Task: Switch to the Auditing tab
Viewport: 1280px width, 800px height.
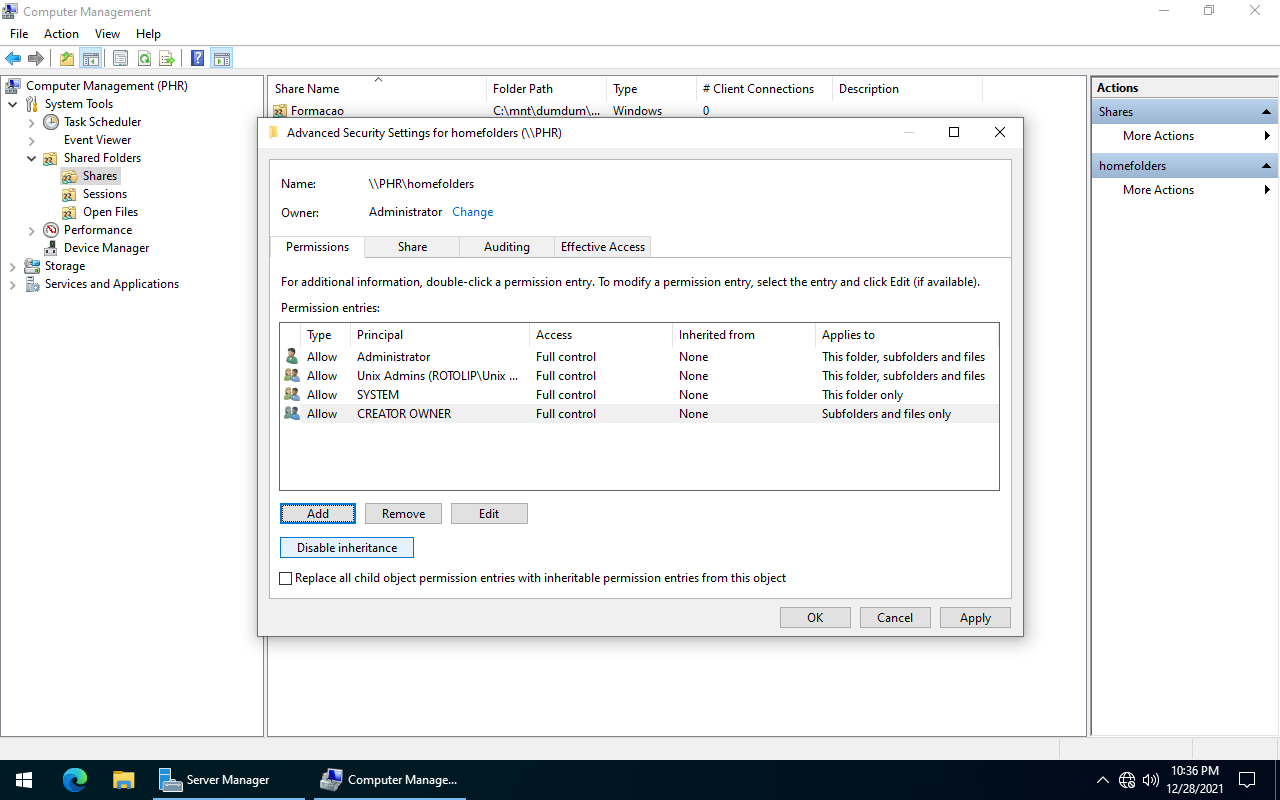Action: tap(506, 246)
